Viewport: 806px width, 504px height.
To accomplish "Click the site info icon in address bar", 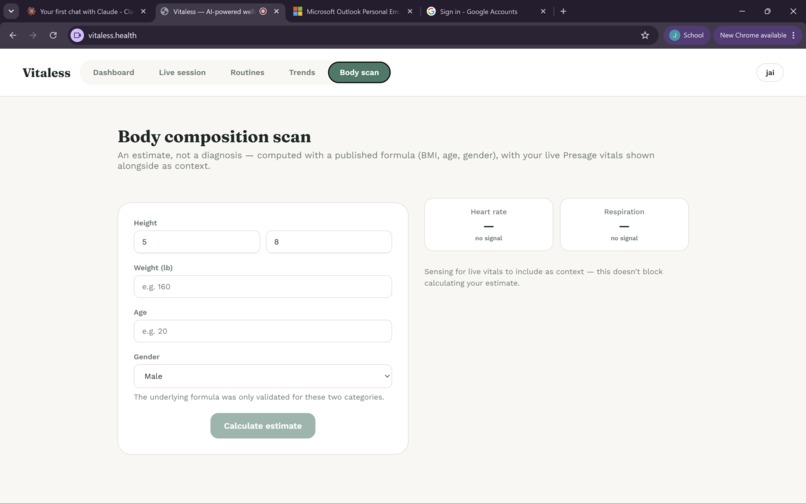I will pos(77,35).
